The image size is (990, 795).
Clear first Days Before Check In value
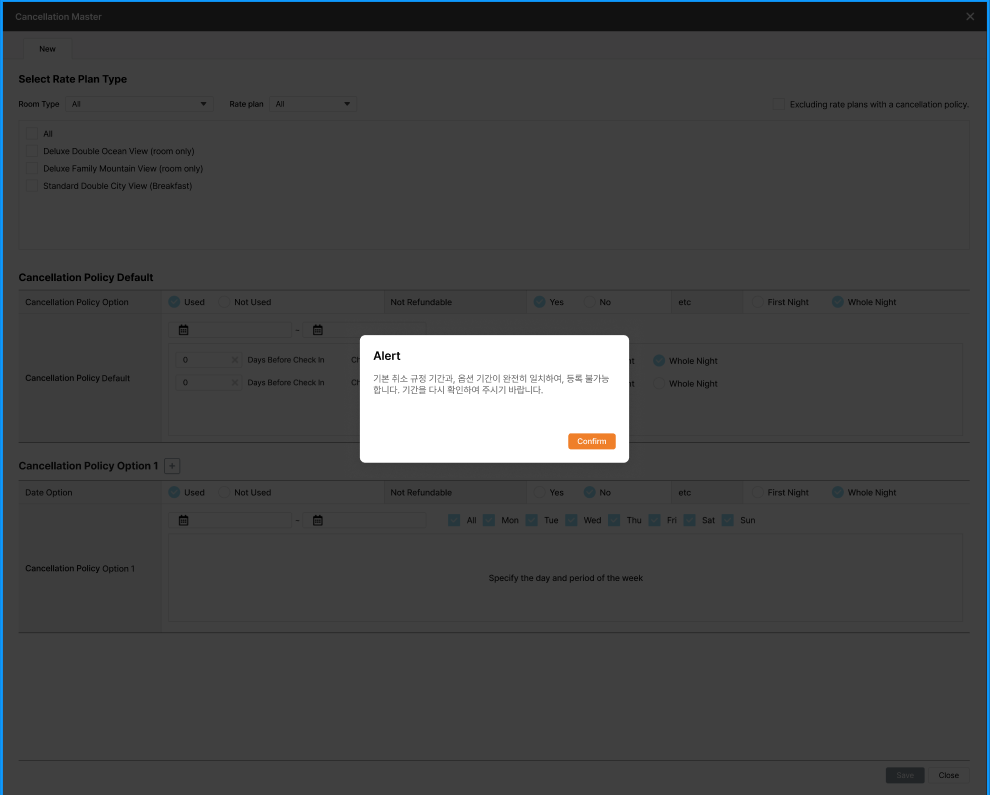(234, 360)
